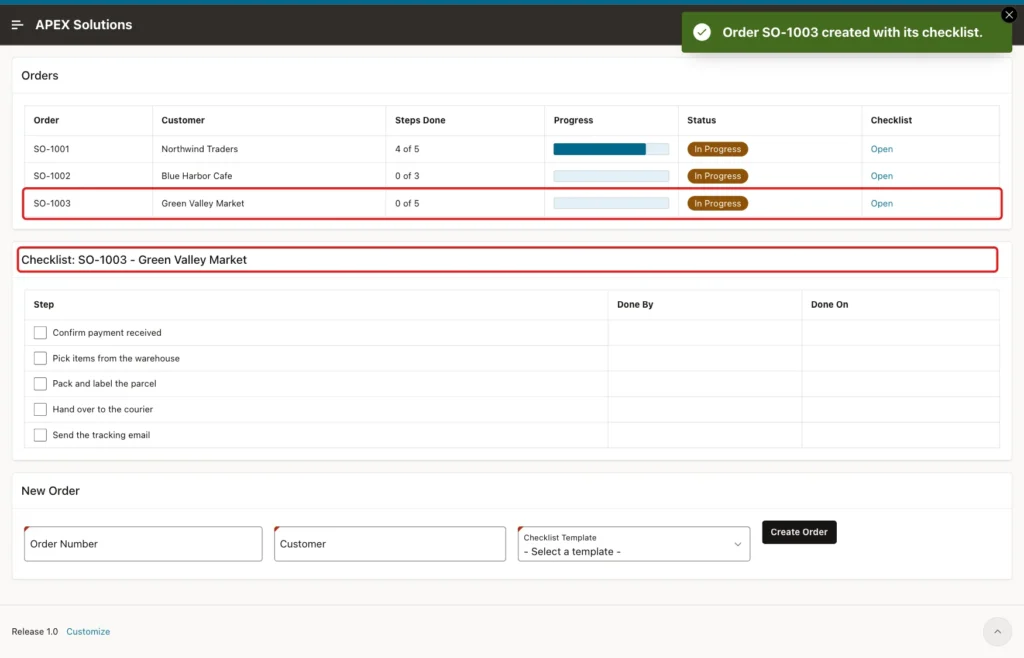Image resolution: width=1024 pixels, height=658 pixels.
Task: Click the '0 of 3' steps done value
Action: [407, 176]
